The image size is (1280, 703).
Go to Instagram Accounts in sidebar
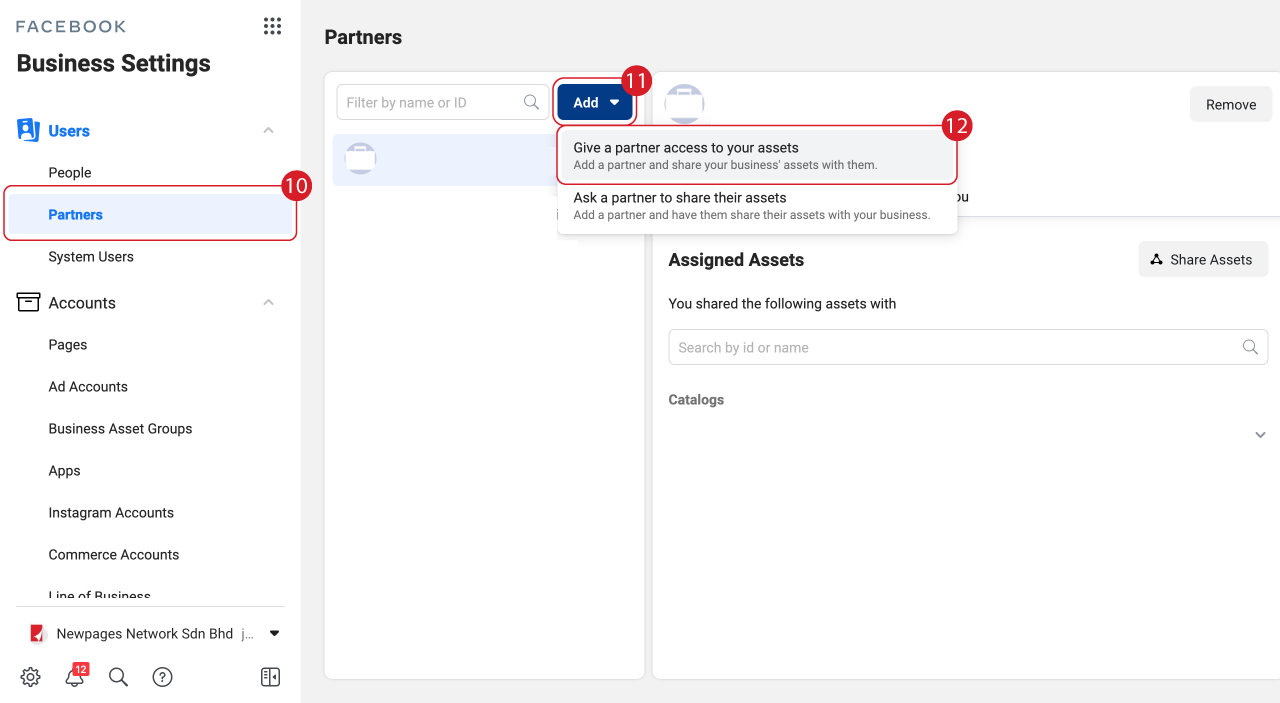pyautogui.click(x=111, y=512)
